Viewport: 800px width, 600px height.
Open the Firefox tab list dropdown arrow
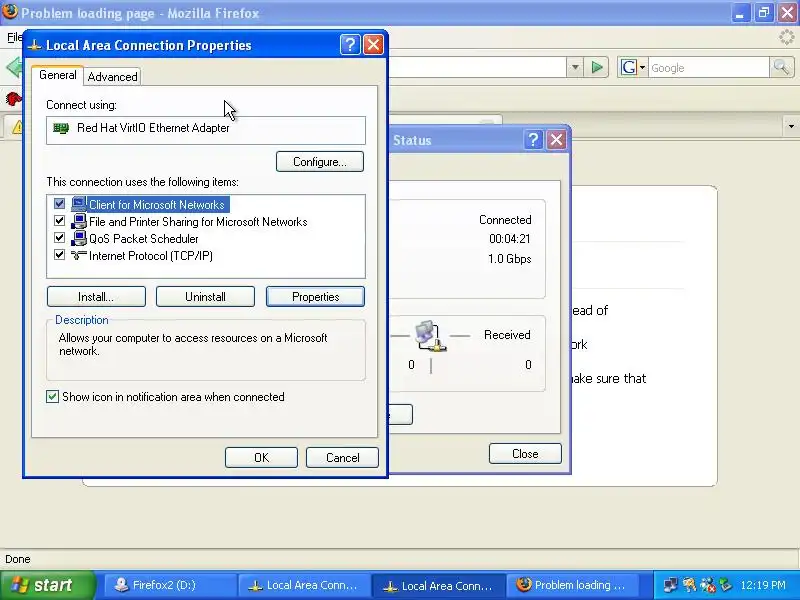pos(791,126)
